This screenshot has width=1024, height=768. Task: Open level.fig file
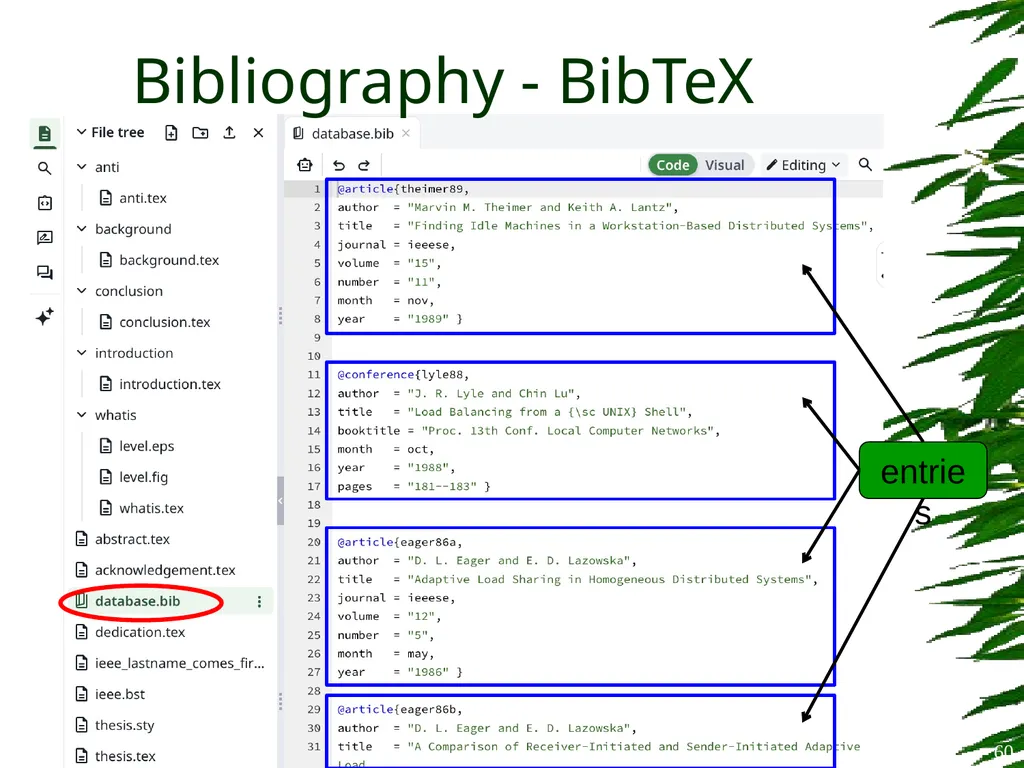143,477
